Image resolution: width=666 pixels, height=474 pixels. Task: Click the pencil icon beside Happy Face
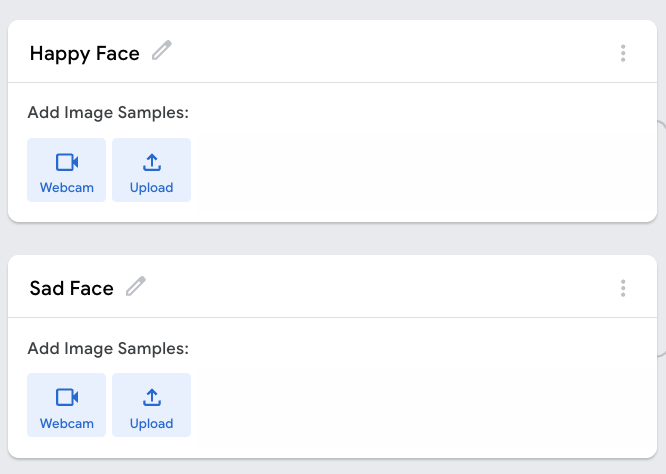point(162,51)
